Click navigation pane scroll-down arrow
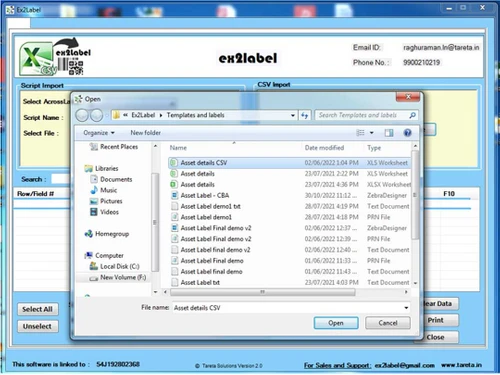The width and height of the screenshot is (500, 375). [155, 292]
